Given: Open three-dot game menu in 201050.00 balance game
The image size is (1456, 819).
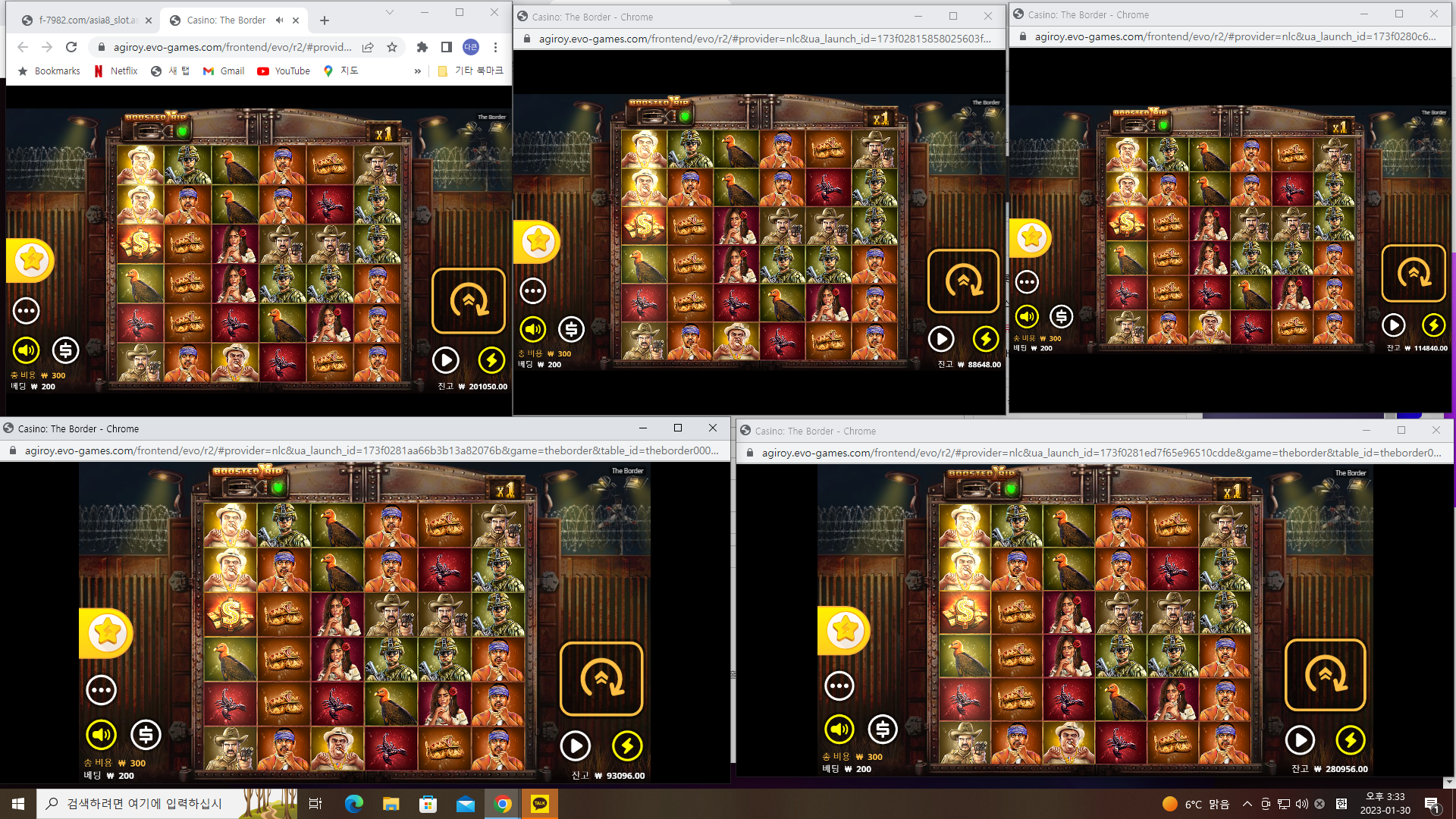Looking at the screenshot, I should [x=27, y=311].
